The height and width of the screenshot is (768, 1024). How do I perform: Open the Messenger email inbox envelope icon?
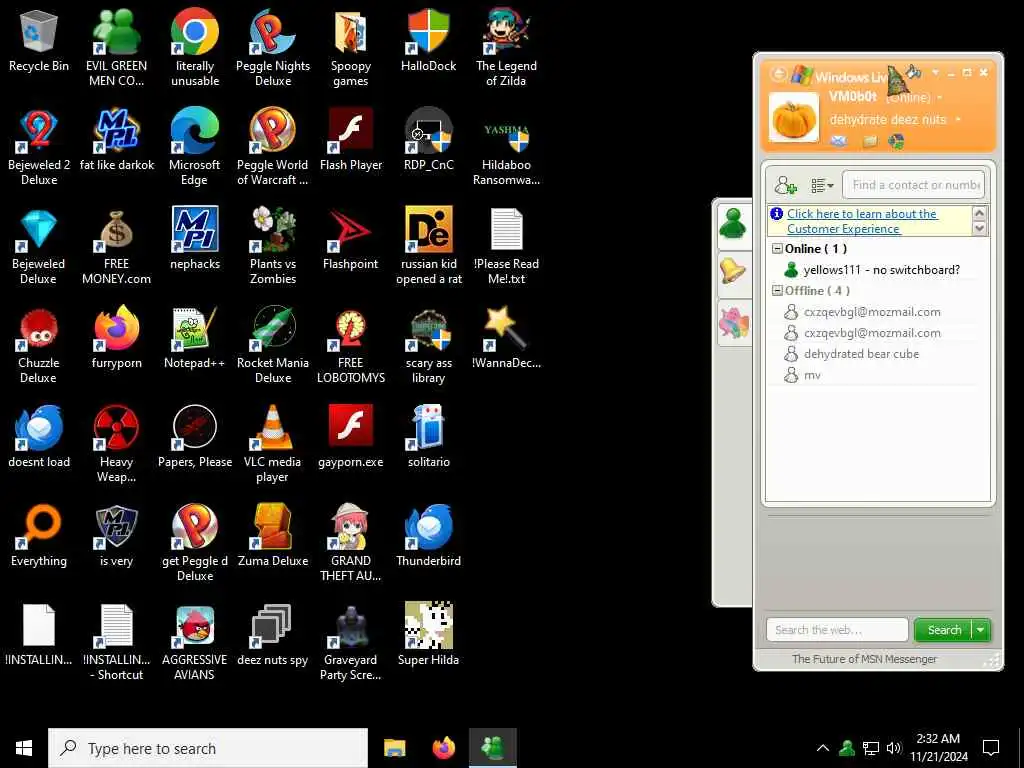click(839, 141)
